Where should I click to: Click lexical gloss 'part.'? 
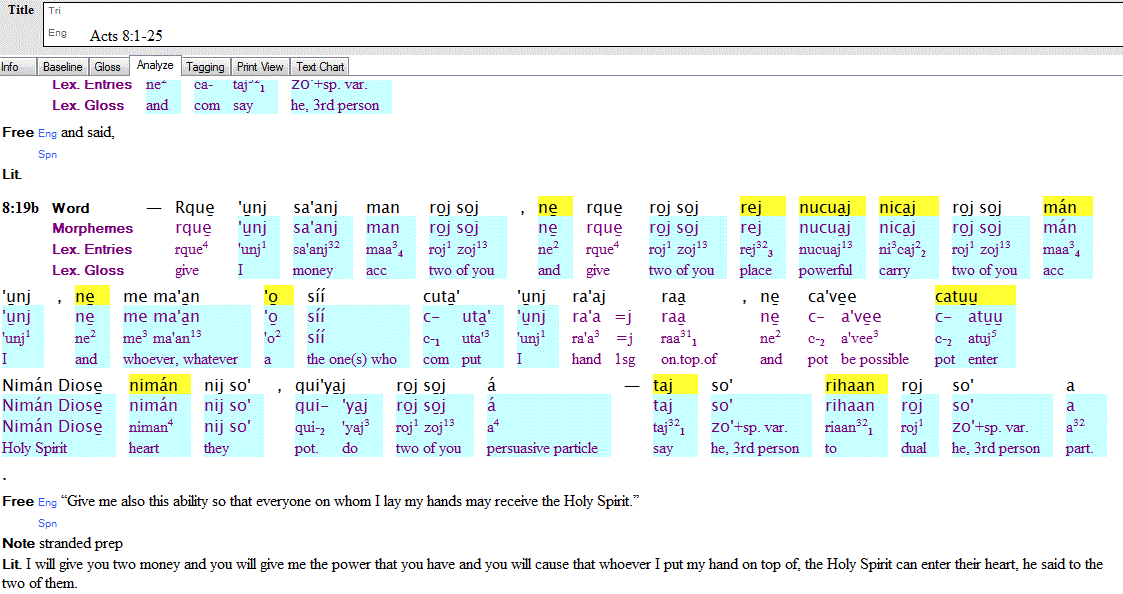coord(1079,449)
